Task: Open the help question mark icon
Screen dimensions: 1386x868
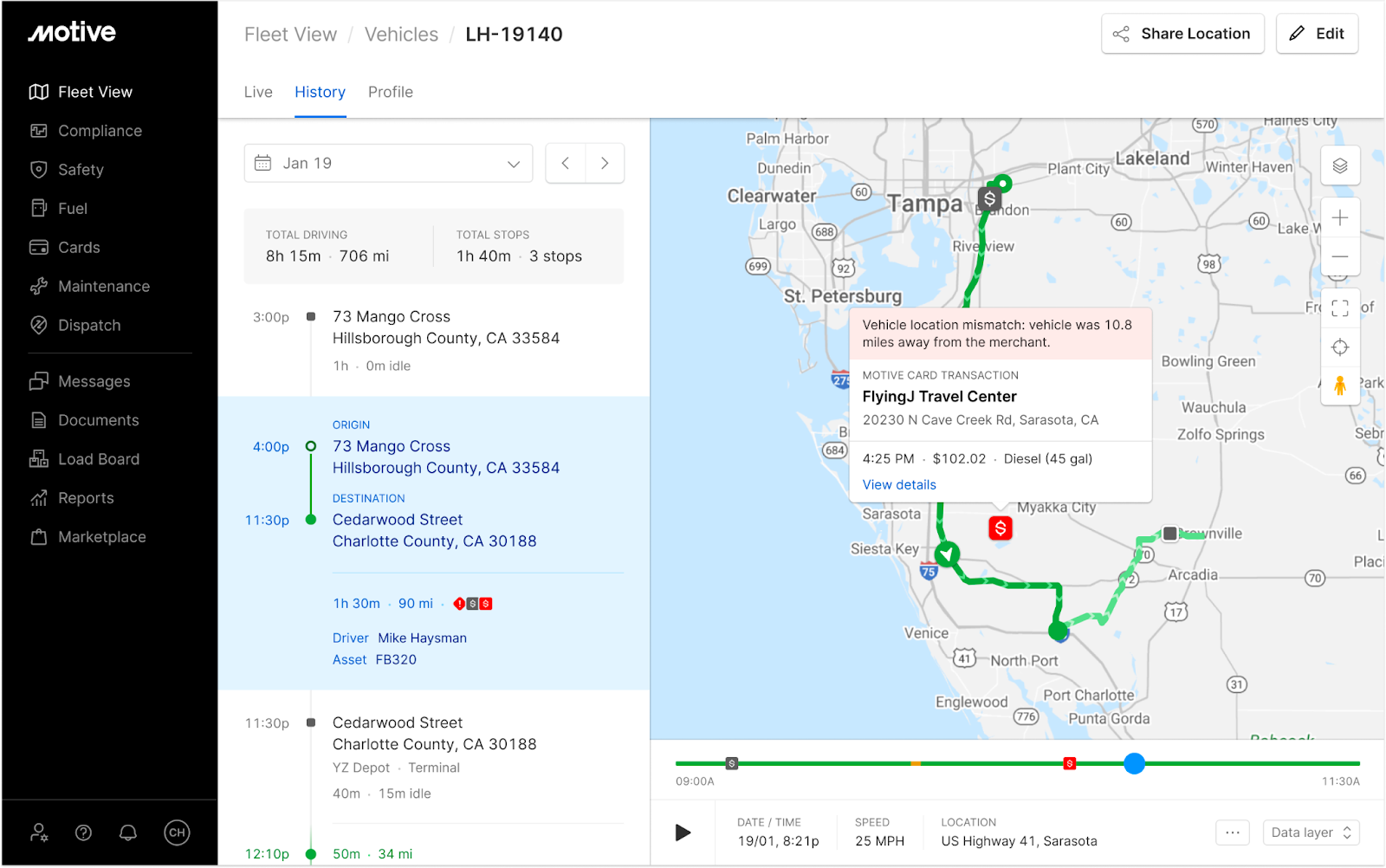Action: click(x=84, y=832)
